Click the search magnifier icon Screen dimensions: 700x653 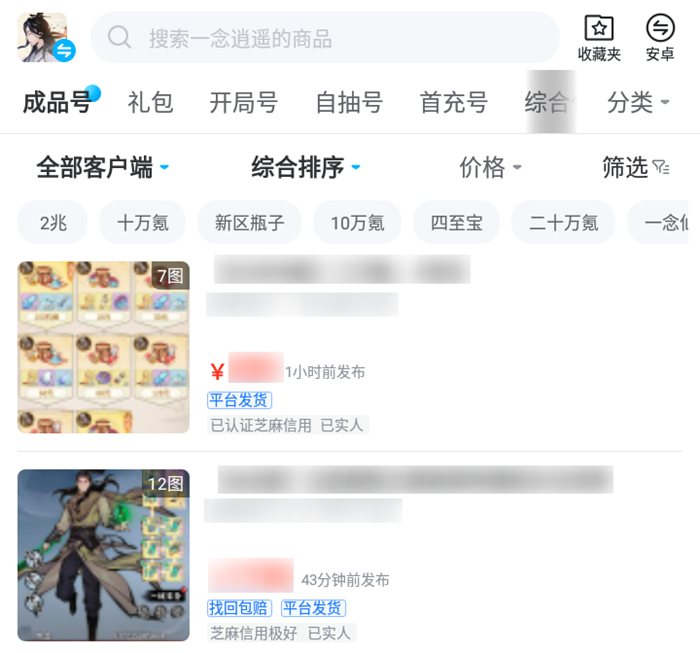119,37
